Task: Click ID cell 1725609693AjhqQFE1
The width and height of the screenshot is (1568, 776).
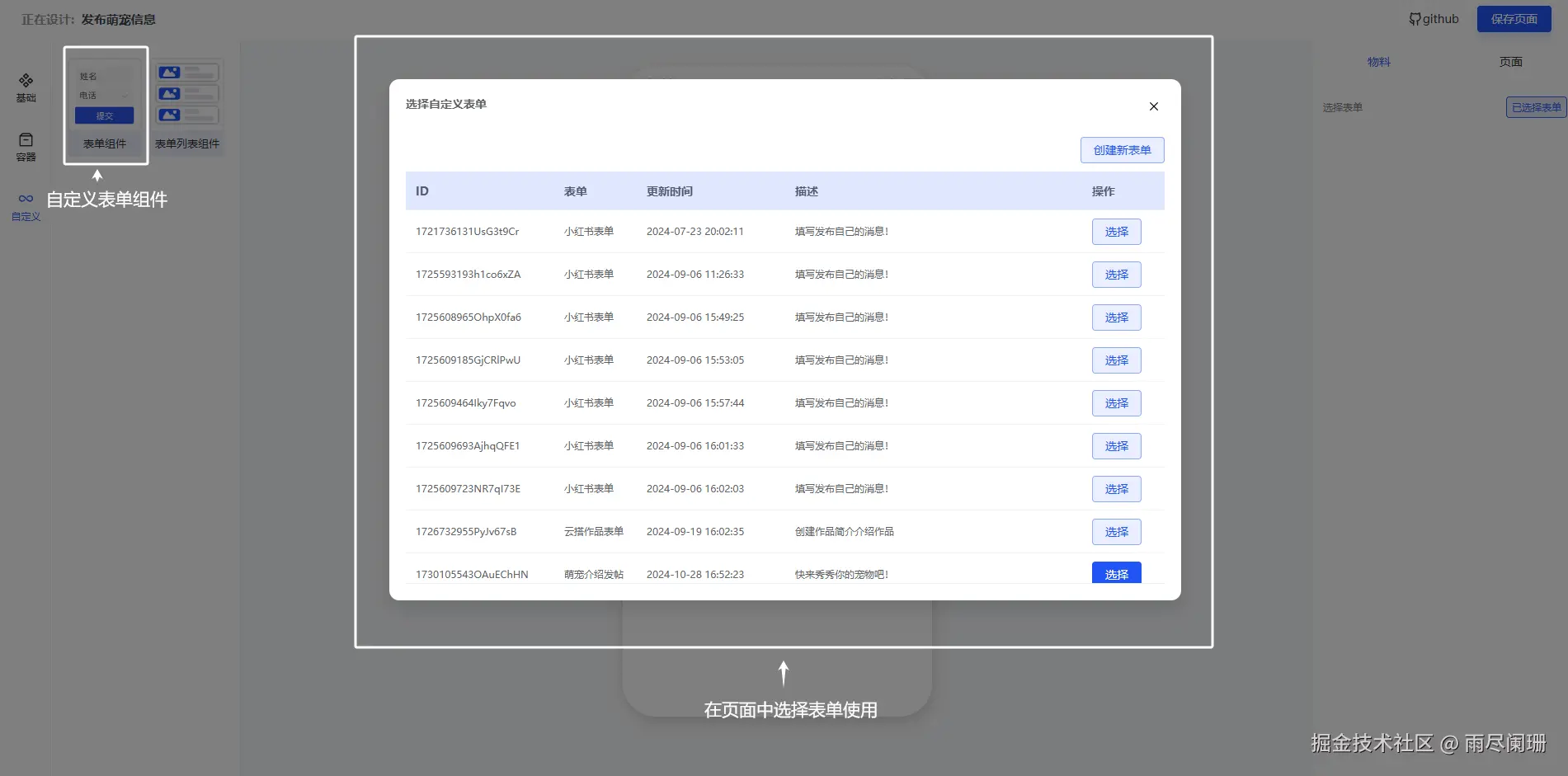Action: tap(468, 446)
